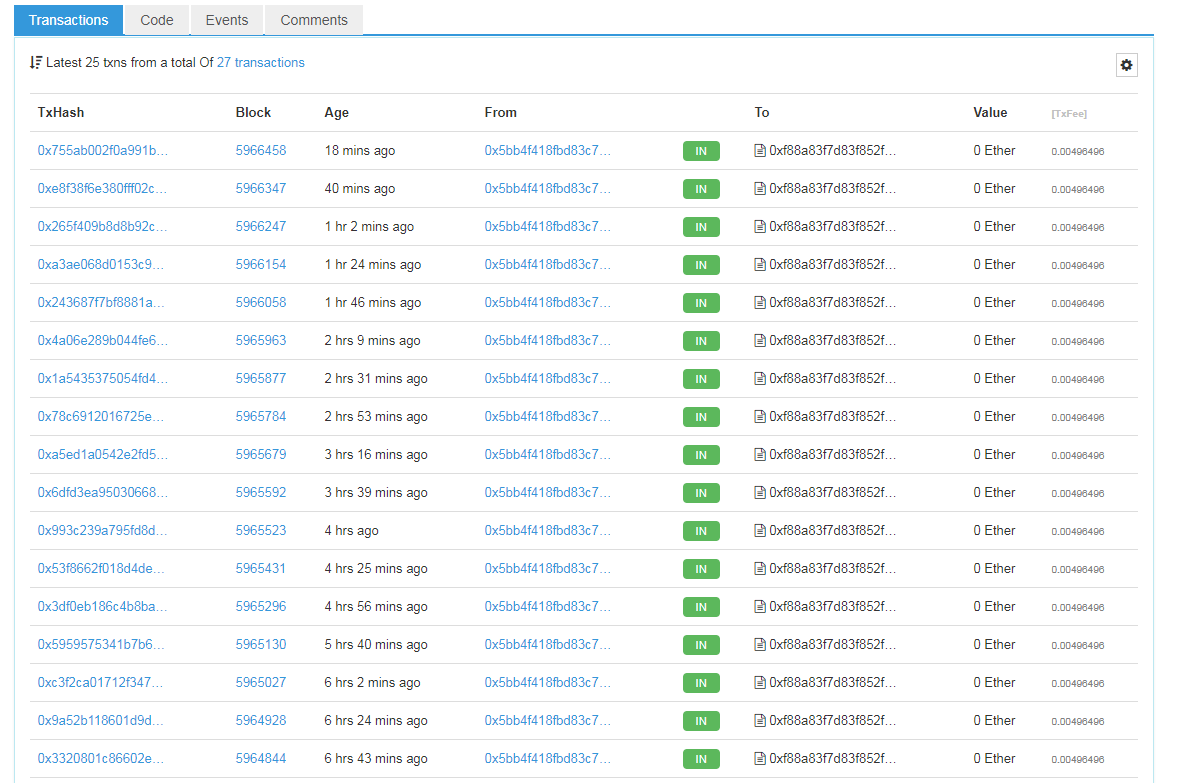Click To address in the 5 hrs 40 mins row
Image resolution: width=1177 pixels, height=783 pixels.
pyautogui.click(x=832, y=644)
